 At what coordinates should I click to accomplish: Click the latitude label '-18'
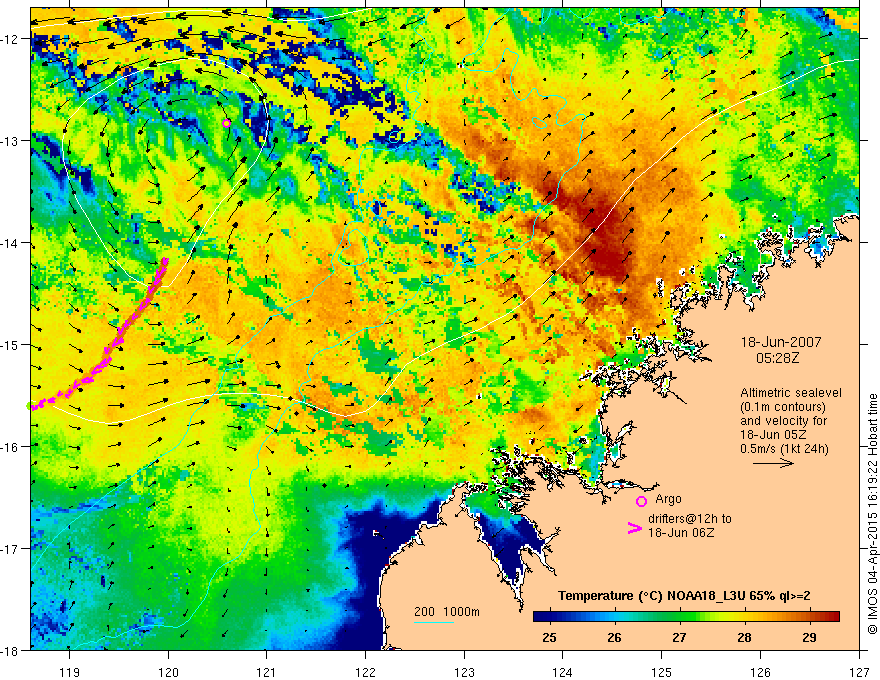(11, 650)
